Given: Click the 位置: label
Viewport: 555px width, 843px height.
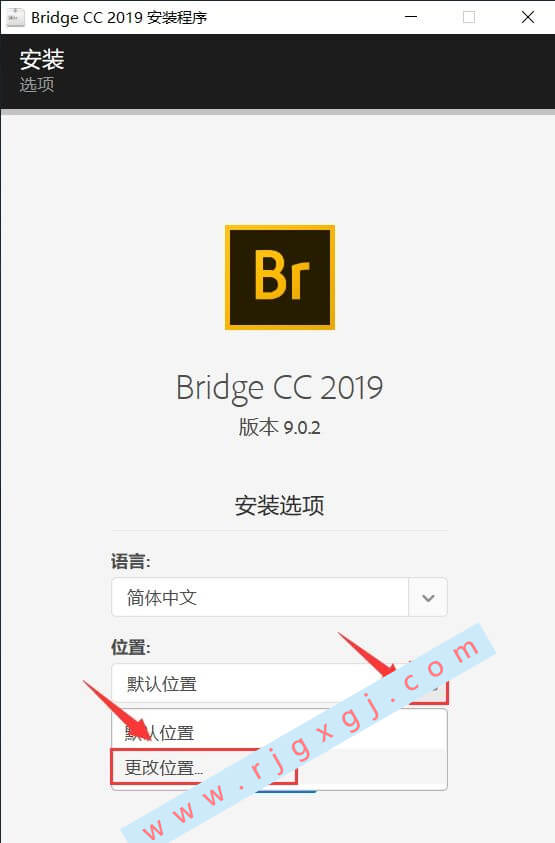Looking at the screenshot, I should tap(131, 647).
